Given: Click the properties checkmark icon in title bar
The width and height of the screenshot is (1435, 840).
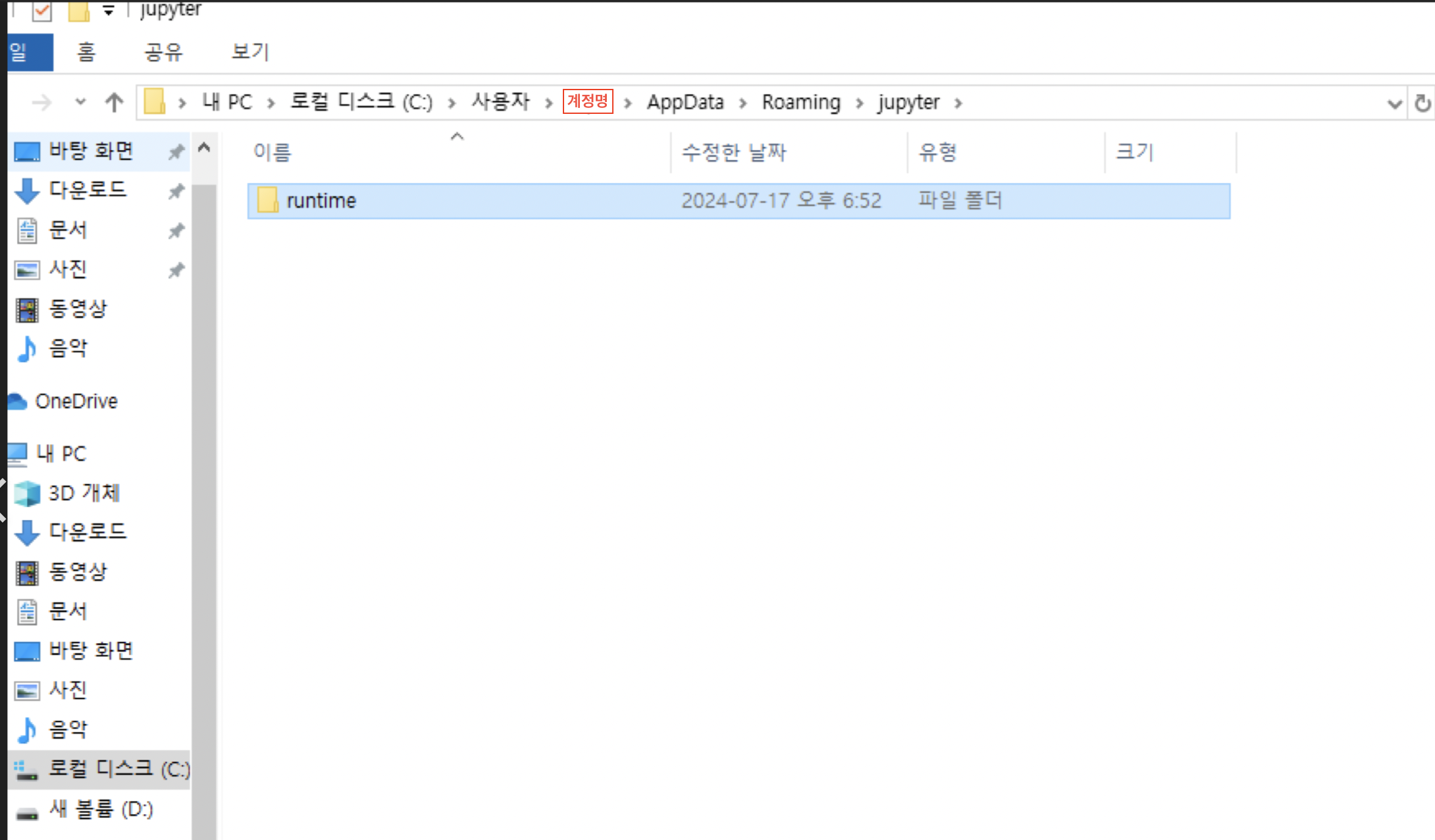Looking at the screenshot, I should pos(42,11).
